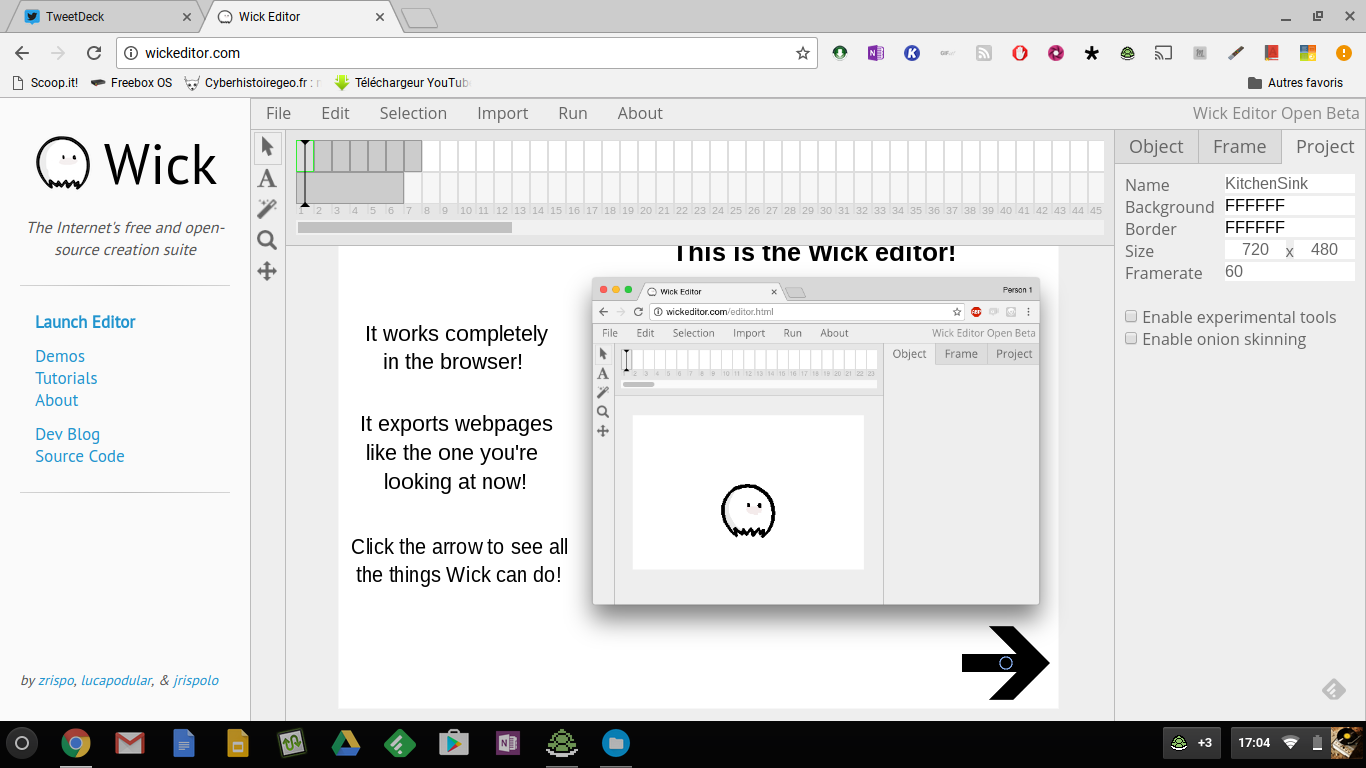Select the Text tool
The height and width of the screenshot is (768, 1366).
(x=267, y=179)
